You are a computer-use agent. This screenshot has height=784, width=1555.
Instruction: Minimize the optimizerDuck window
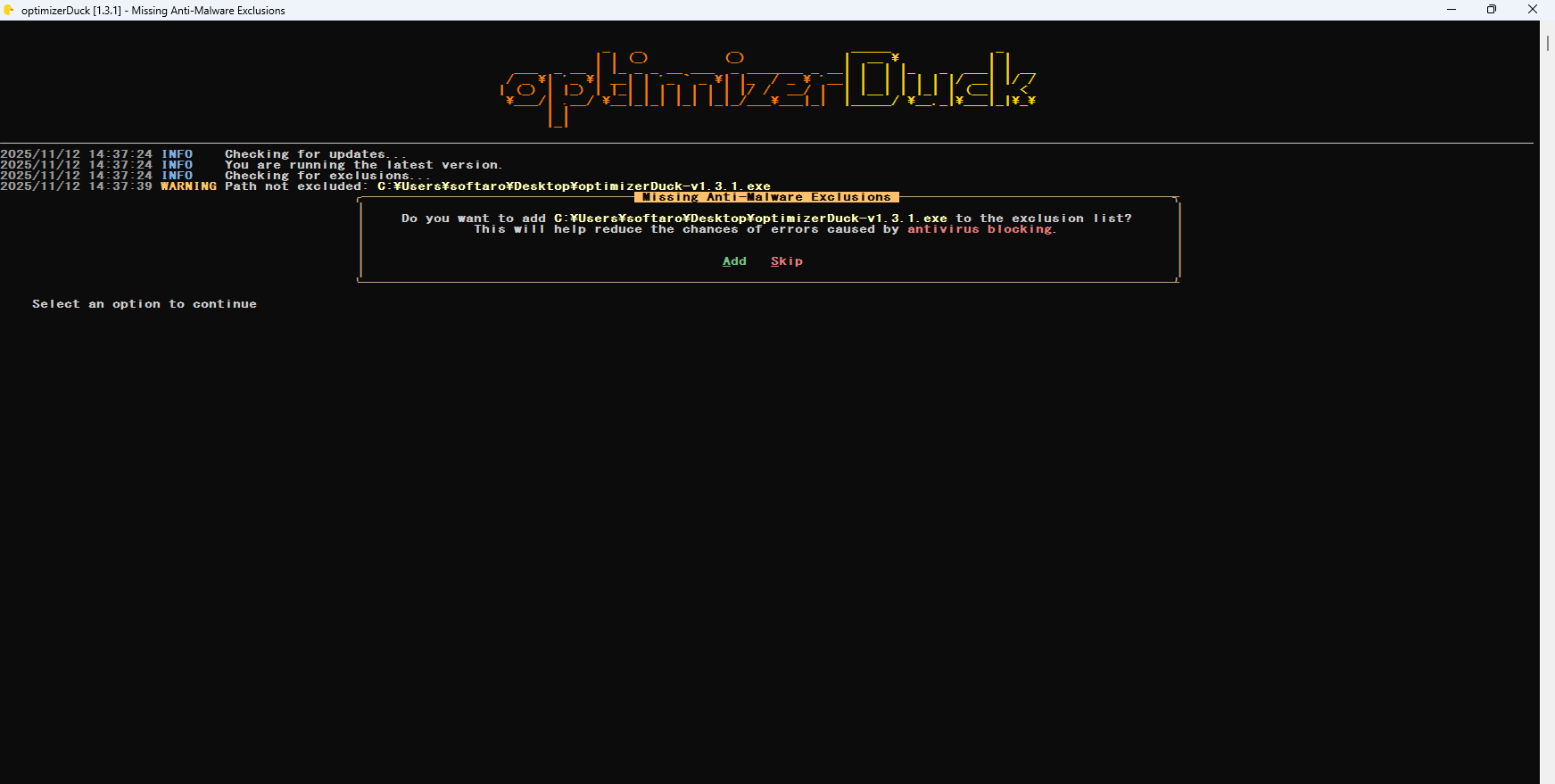tap(1452, 10)
